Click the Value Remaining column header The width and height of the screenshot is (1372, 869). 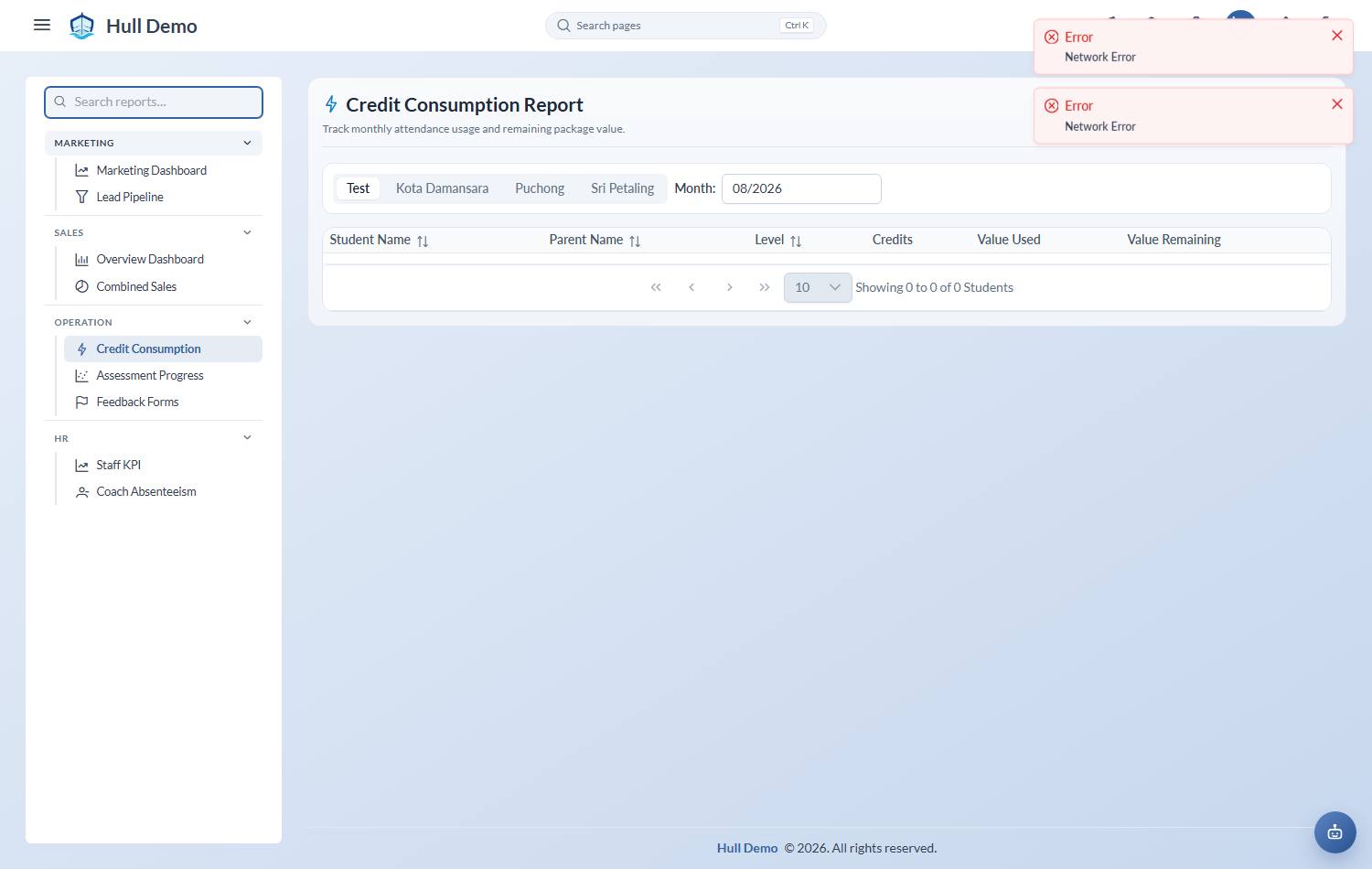click(x=1174, y=240)
